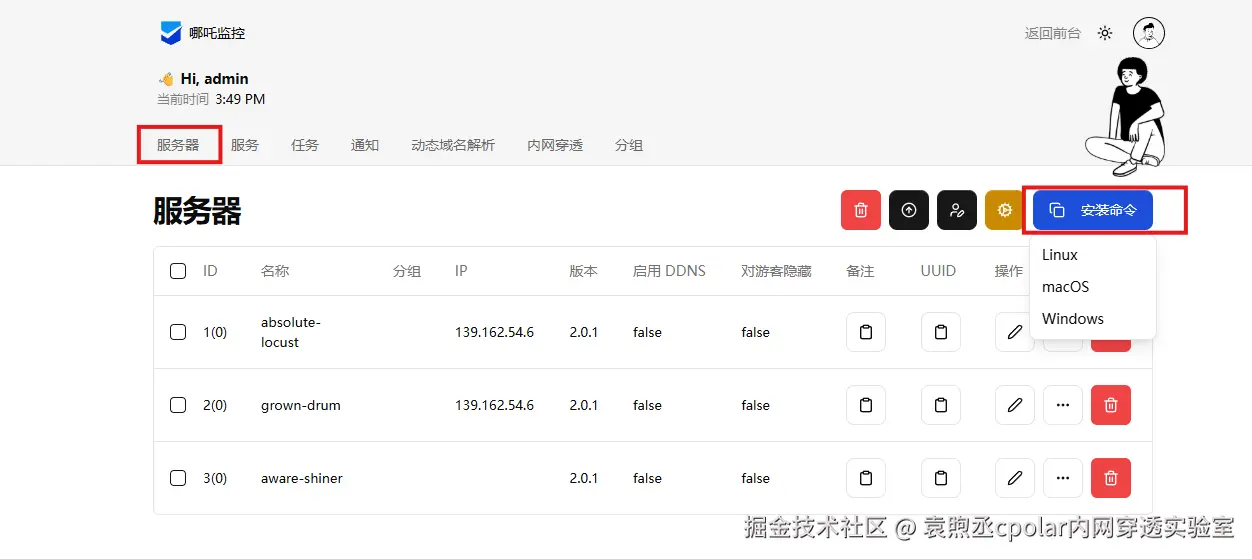Choose Windows from the install command menu
This screenshot has width=1252, height=559.
point(1093,319)
